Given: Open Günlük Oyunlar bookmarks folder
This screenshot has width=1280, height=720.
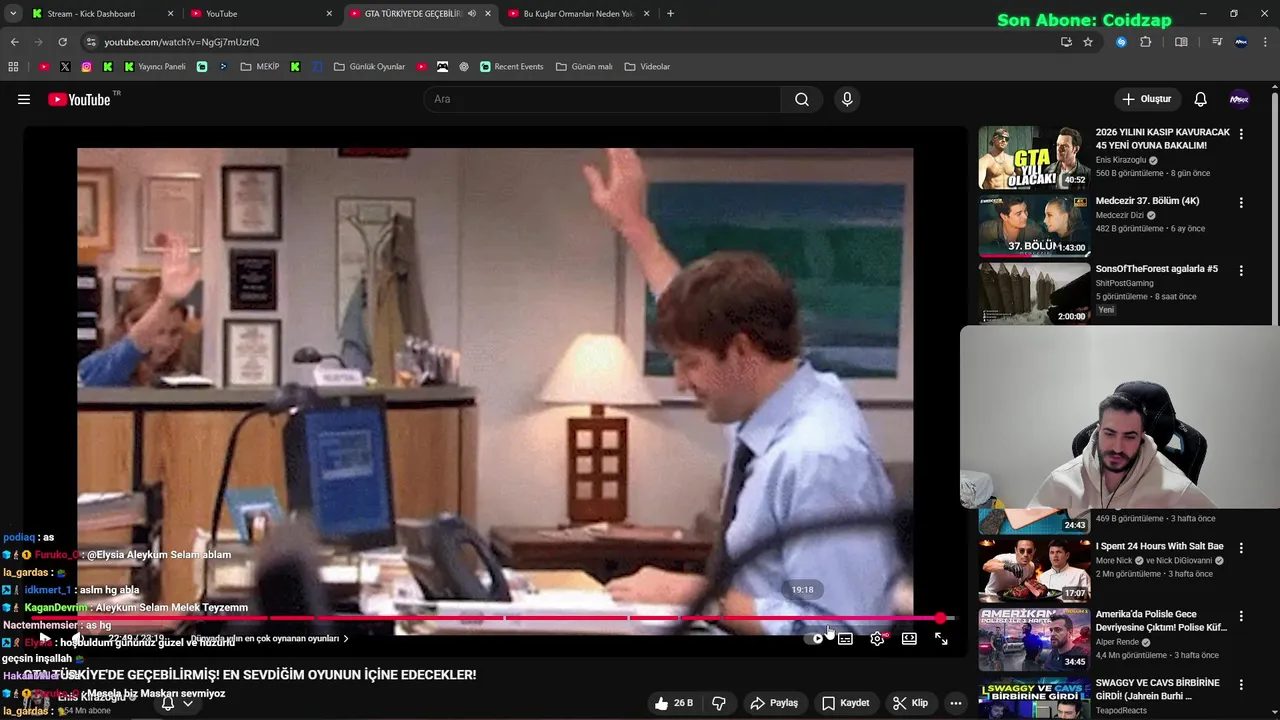Looking at the screenshot, I should (370, 67).
